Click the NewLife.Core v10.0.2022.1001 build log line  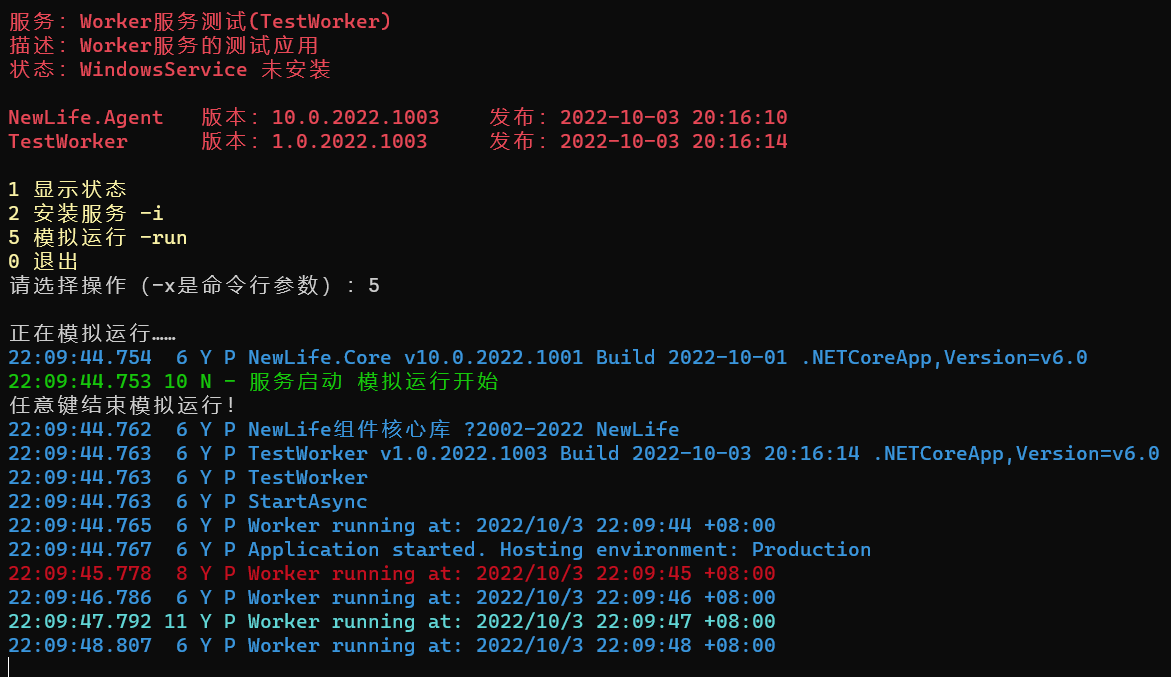[547, 358]
